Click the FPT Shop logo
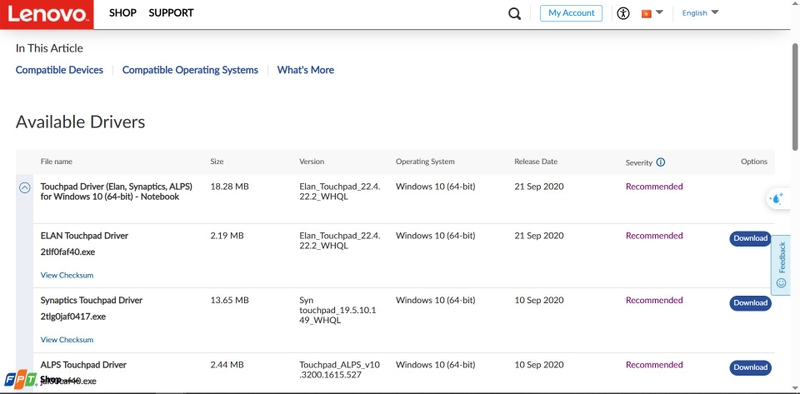This screenshot has height=394, width=800. pyautogui.click(x=29, y=380)
